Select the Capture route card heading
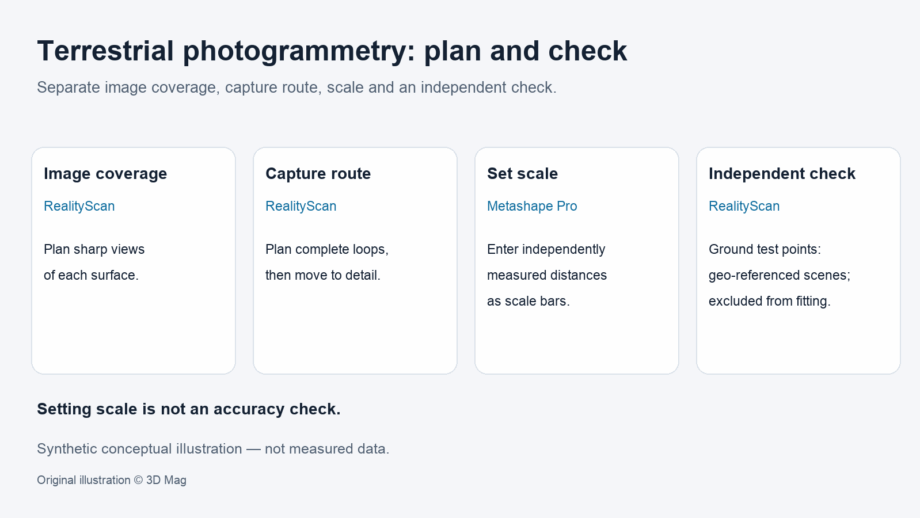The image size is (920, 518). click(318, 174)
